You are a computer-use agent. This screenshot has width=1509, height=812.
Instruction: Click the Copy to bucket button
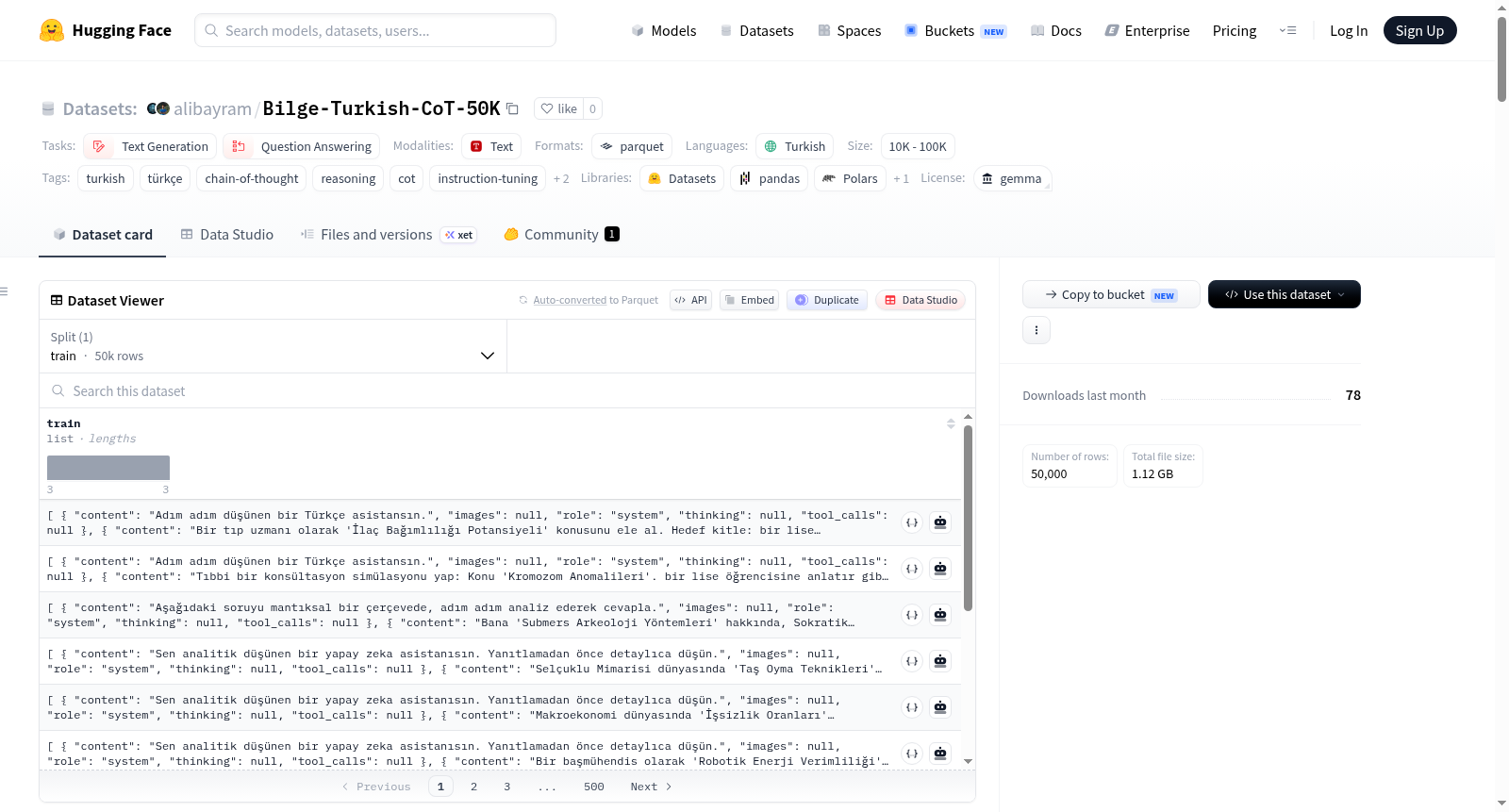coord(1111,294)
